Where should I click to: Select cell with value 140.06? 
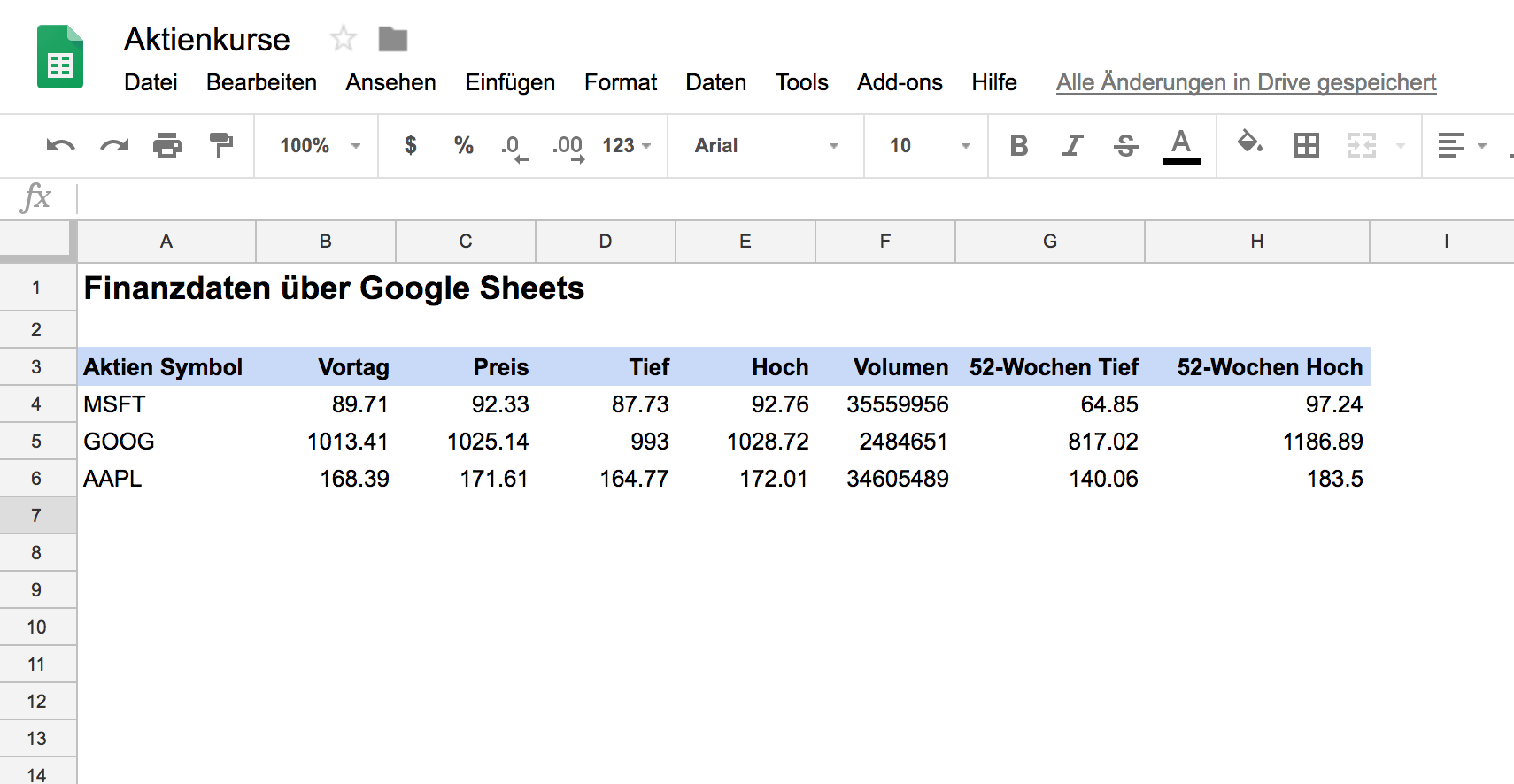[1050, 478]
